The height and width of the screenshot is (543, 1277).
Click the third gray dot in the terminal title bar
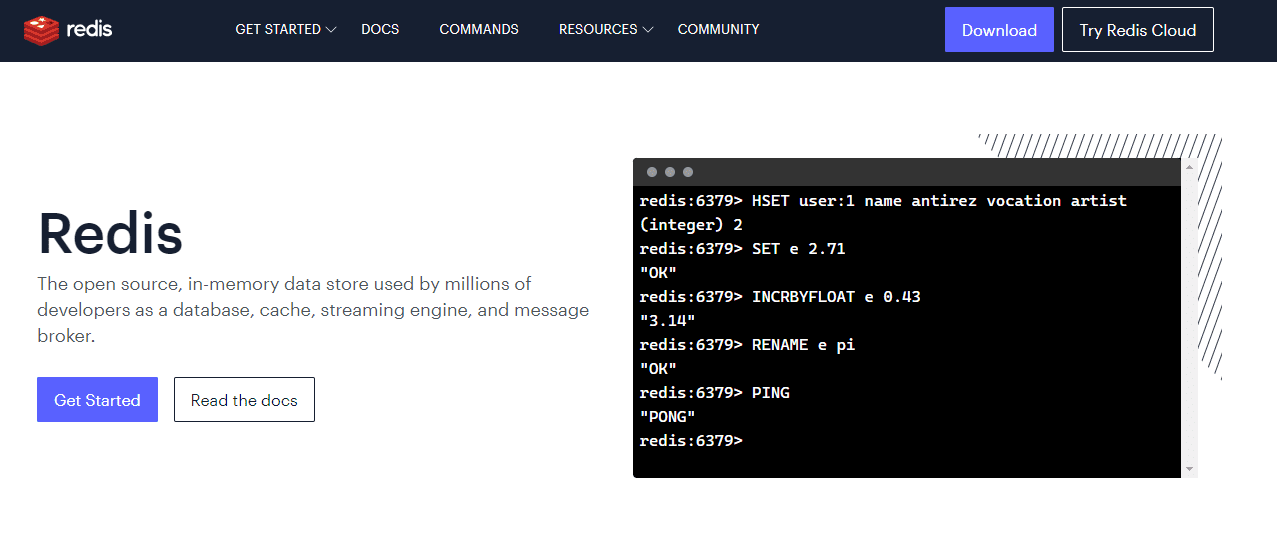tap(688, 172)
